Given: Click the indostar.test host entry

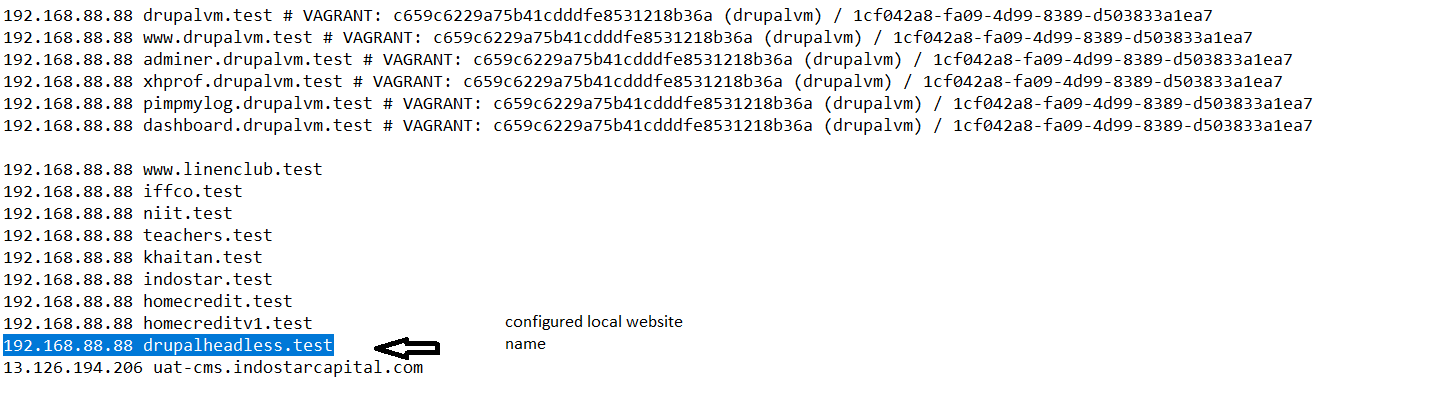Looking at the screenshot, I should click(138, 279).
